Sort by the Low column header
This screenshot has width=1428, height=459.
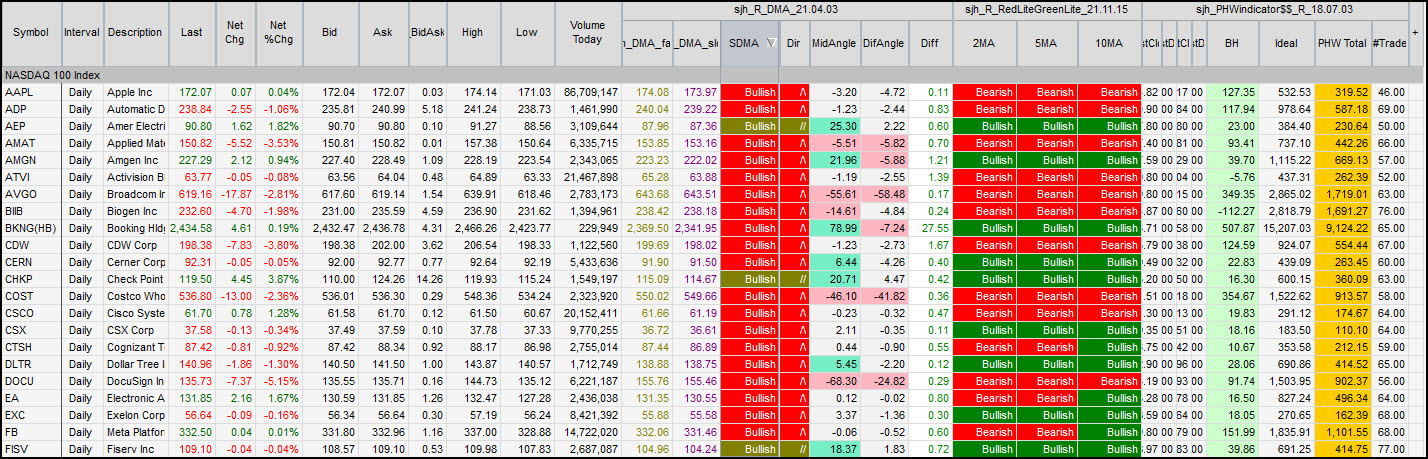(x=527, y=32)
